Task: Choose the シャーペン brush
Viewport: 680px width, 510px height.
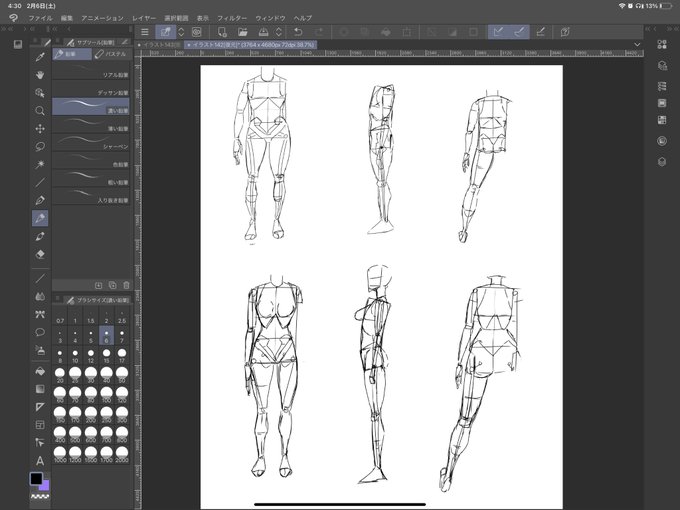Action: (91, 143)
